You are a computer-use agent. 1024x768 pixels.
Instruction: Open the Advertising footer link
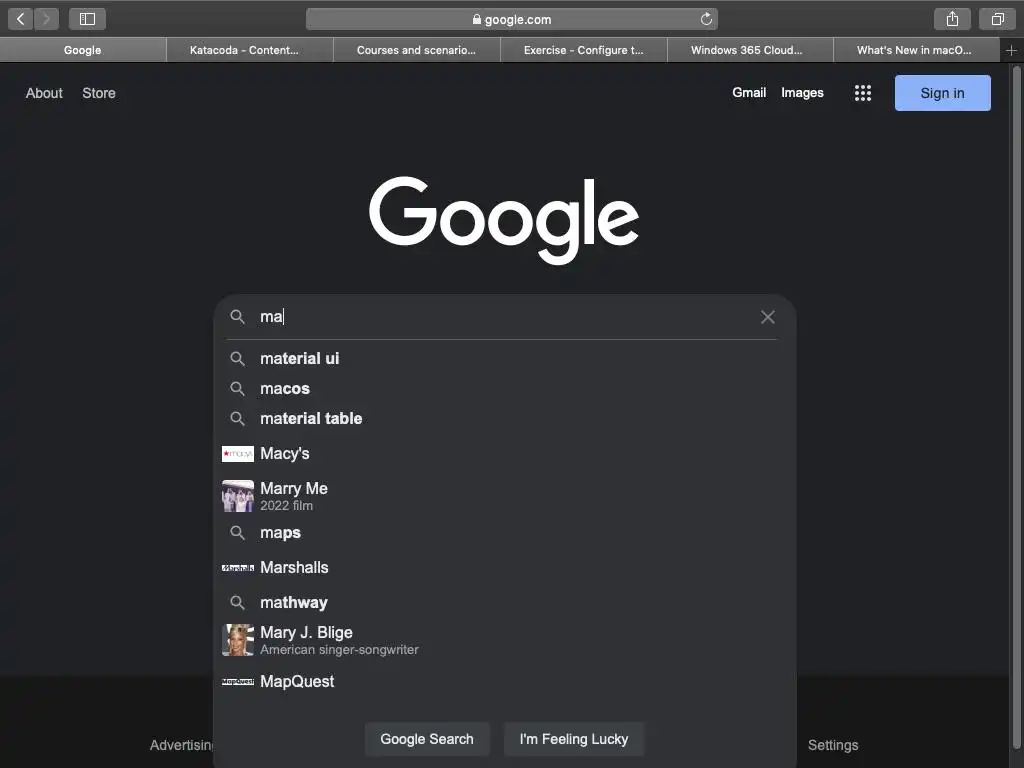click(182, 745)
